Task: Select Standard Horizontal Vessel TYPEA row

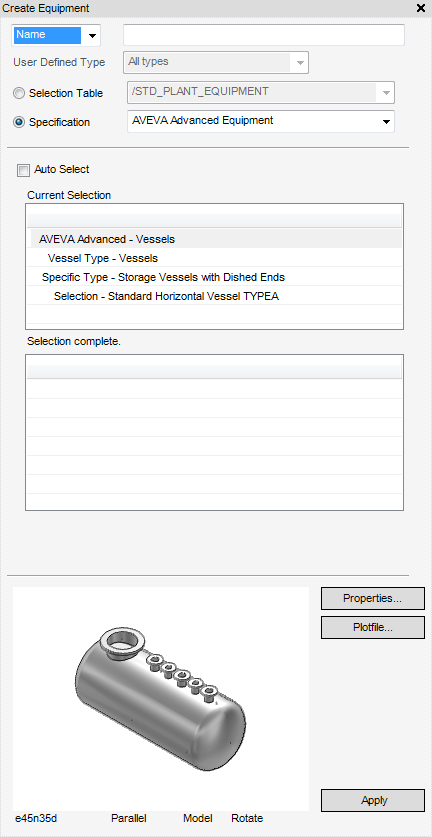Action: point(214,296)
